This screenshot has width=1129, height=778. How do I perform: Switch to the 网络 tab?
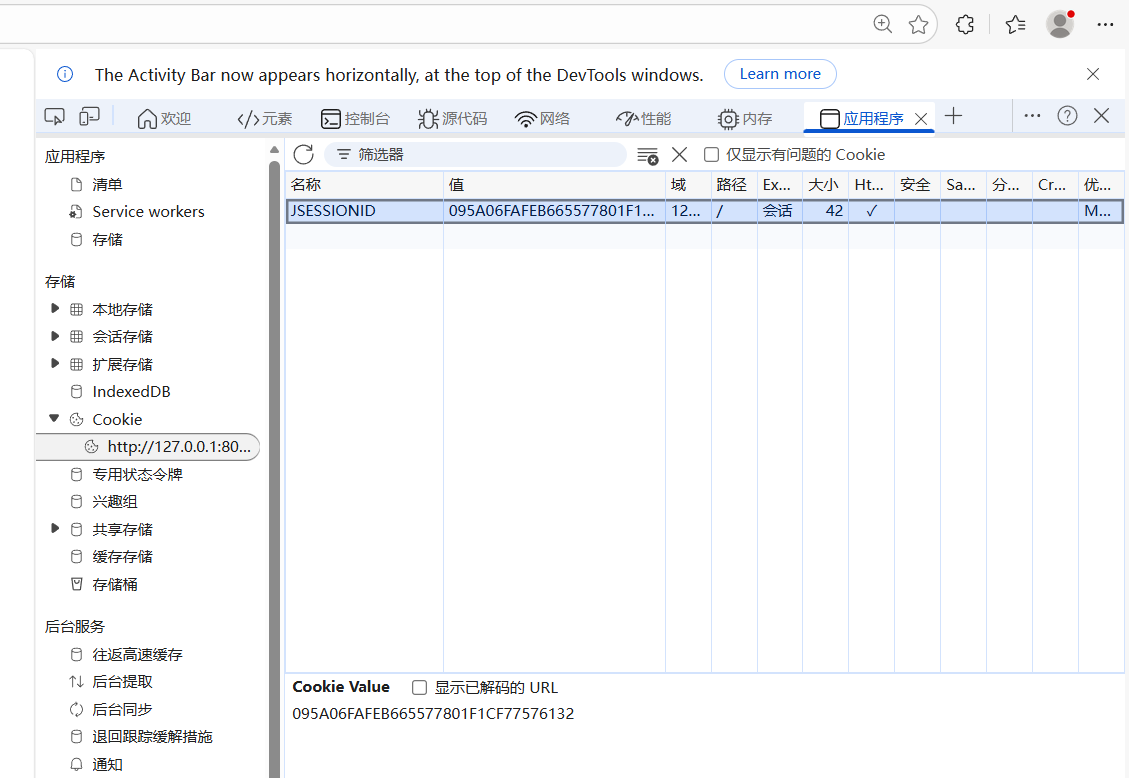coord(542,119)
